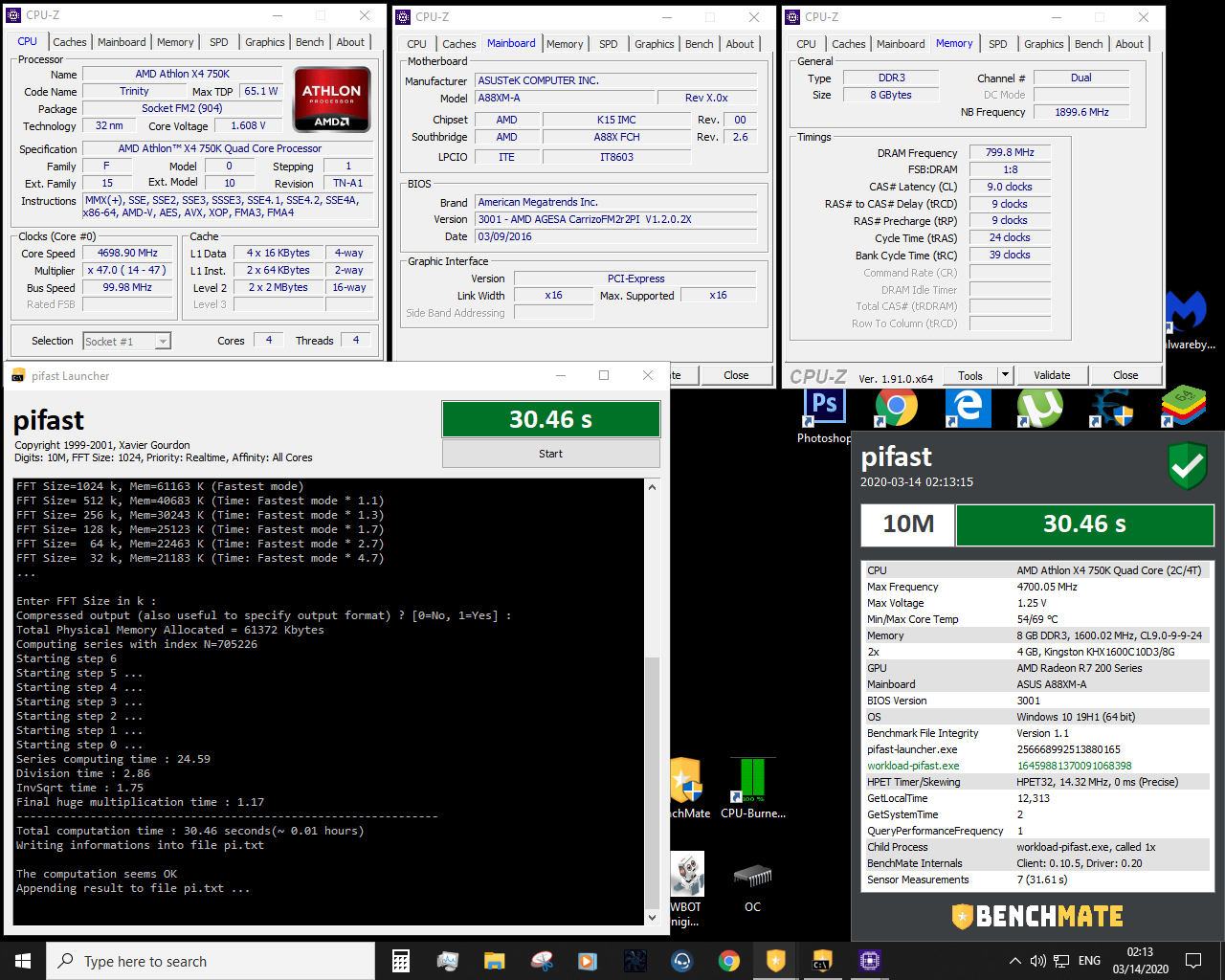1225x980 pixels.
Task: Click the BenchMate green shield icon
Action: point(1188,466)
